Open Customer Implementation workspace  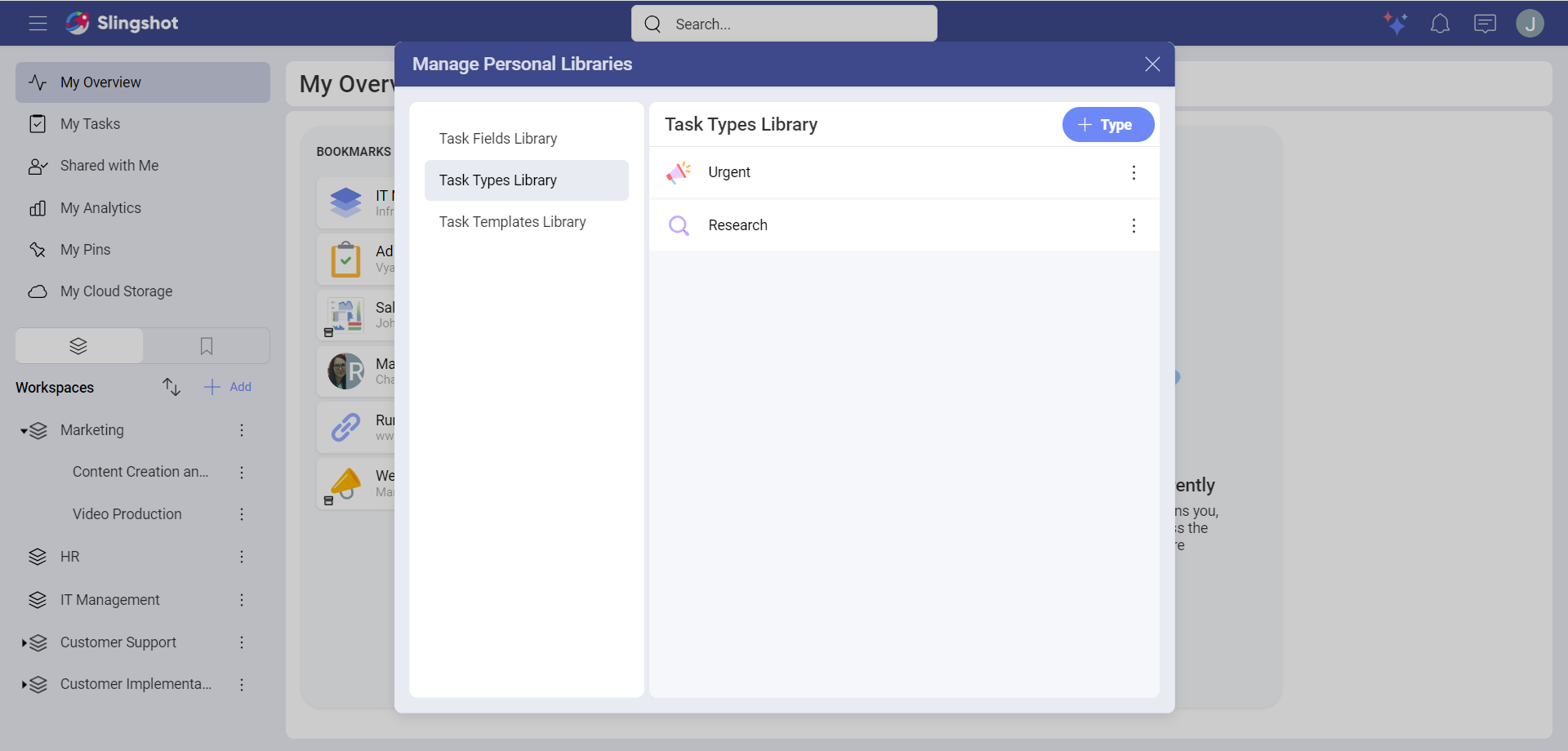136,684
